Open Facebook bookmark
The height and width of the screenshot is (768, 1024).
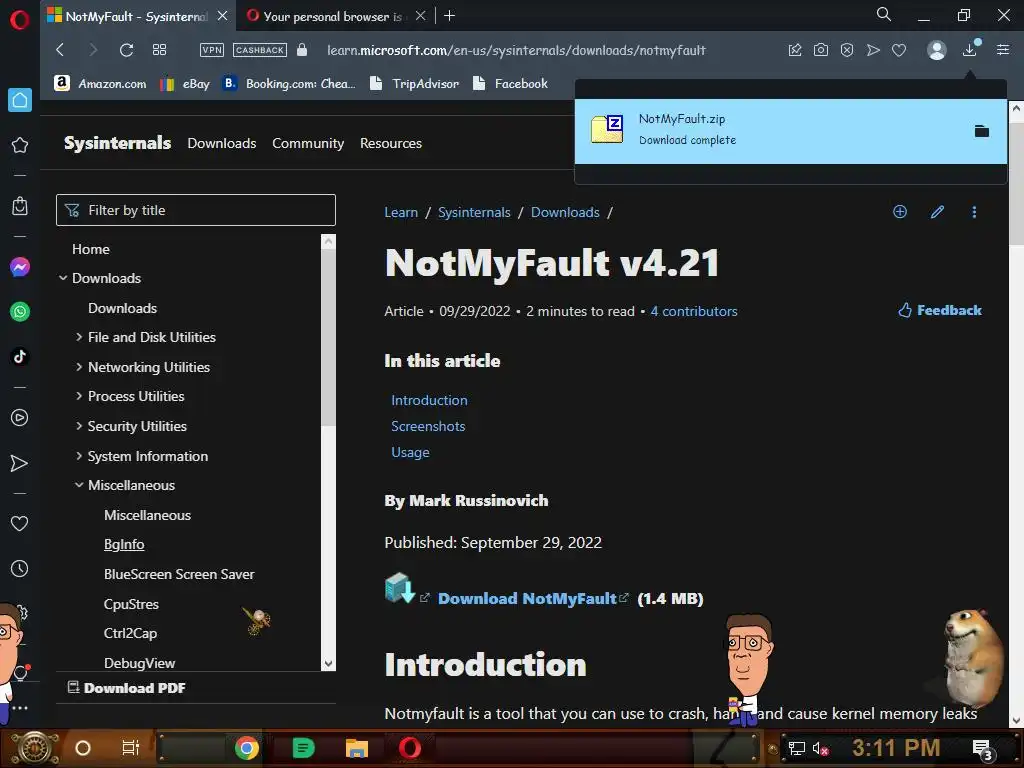tap(511, 84)
